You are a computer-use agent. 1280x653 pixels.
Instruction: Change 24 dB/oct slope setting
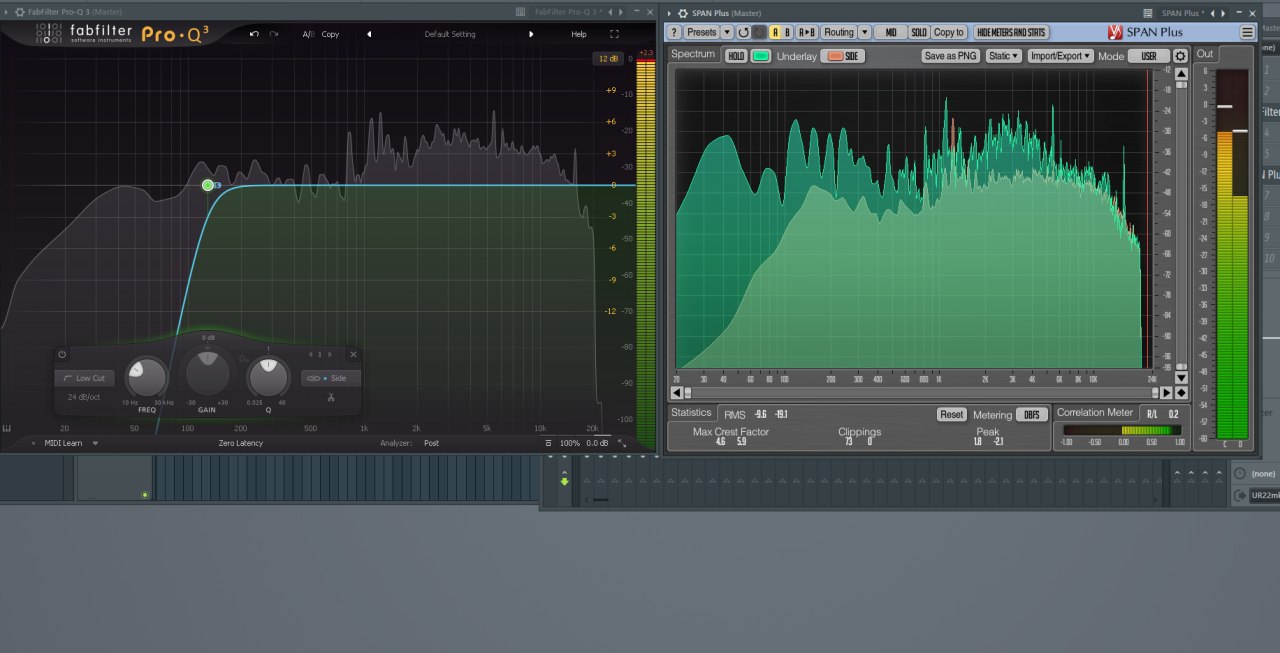pos(84,397)
